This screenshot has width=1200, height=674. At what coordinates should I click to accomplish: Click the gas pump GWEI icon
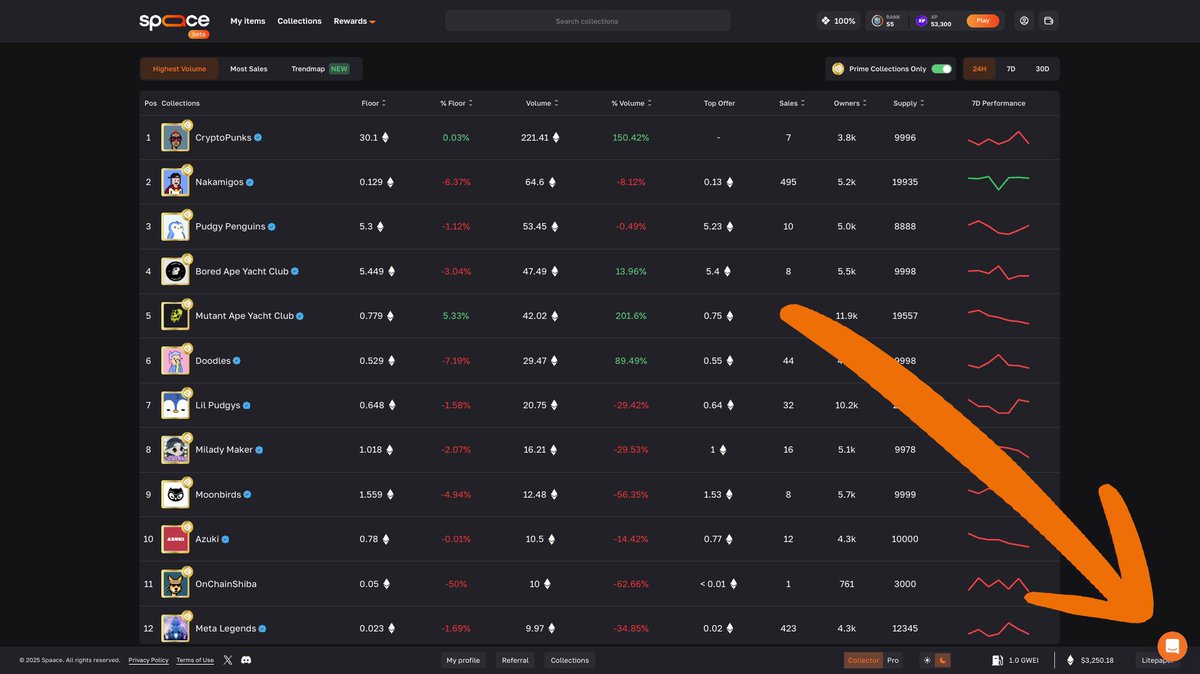[997, 660]
